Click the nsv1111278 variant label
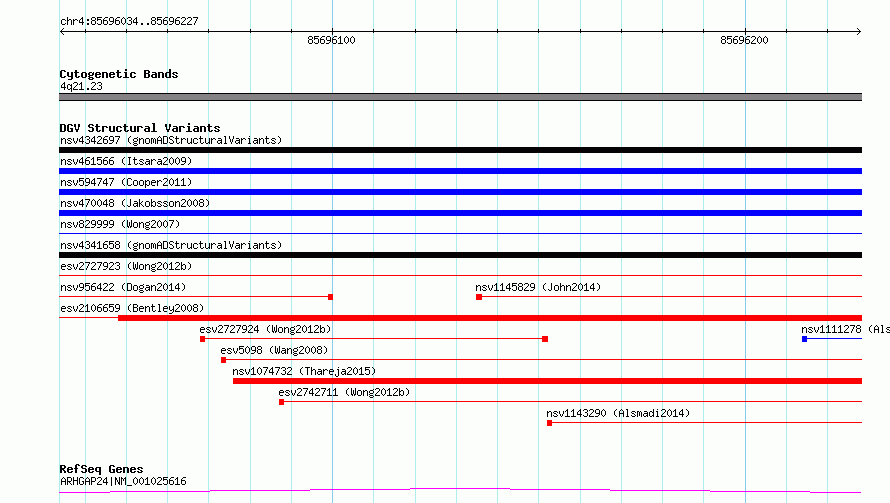This screenshot has width=890, height=503. pos(845,329)
